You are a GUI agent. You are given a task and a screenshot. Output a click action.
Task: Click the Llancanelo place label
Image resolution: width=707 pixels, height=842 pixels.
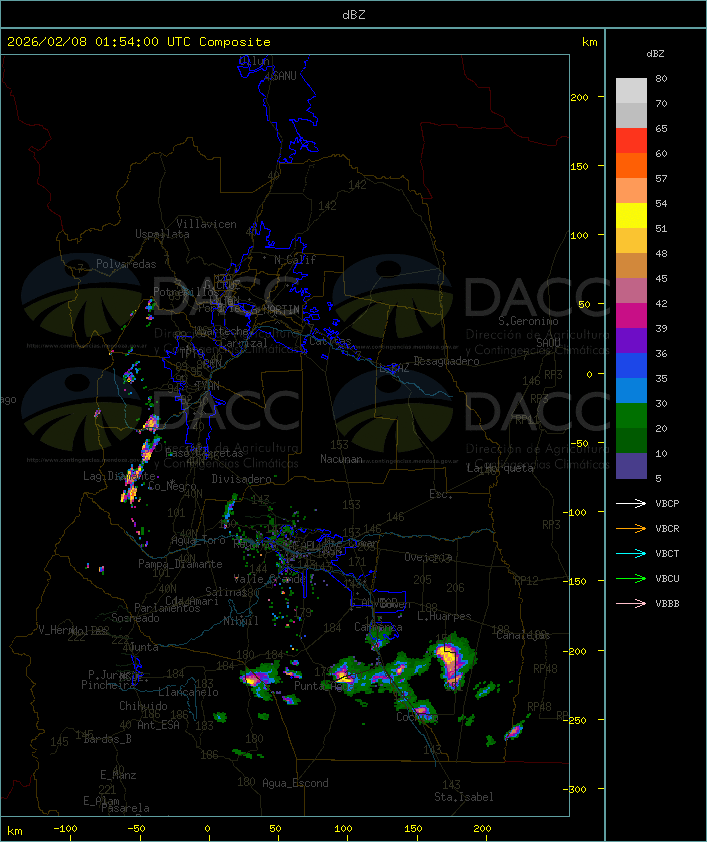(188, 692)
